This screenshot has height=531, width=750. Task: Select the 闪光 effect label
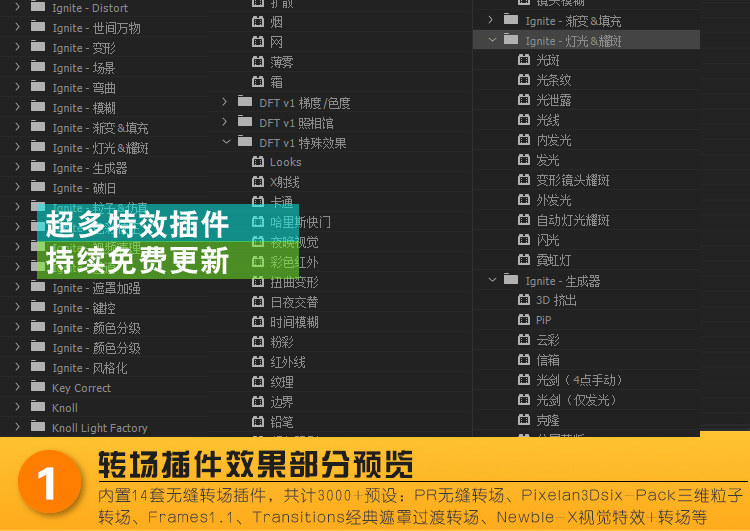pos(548,240)
